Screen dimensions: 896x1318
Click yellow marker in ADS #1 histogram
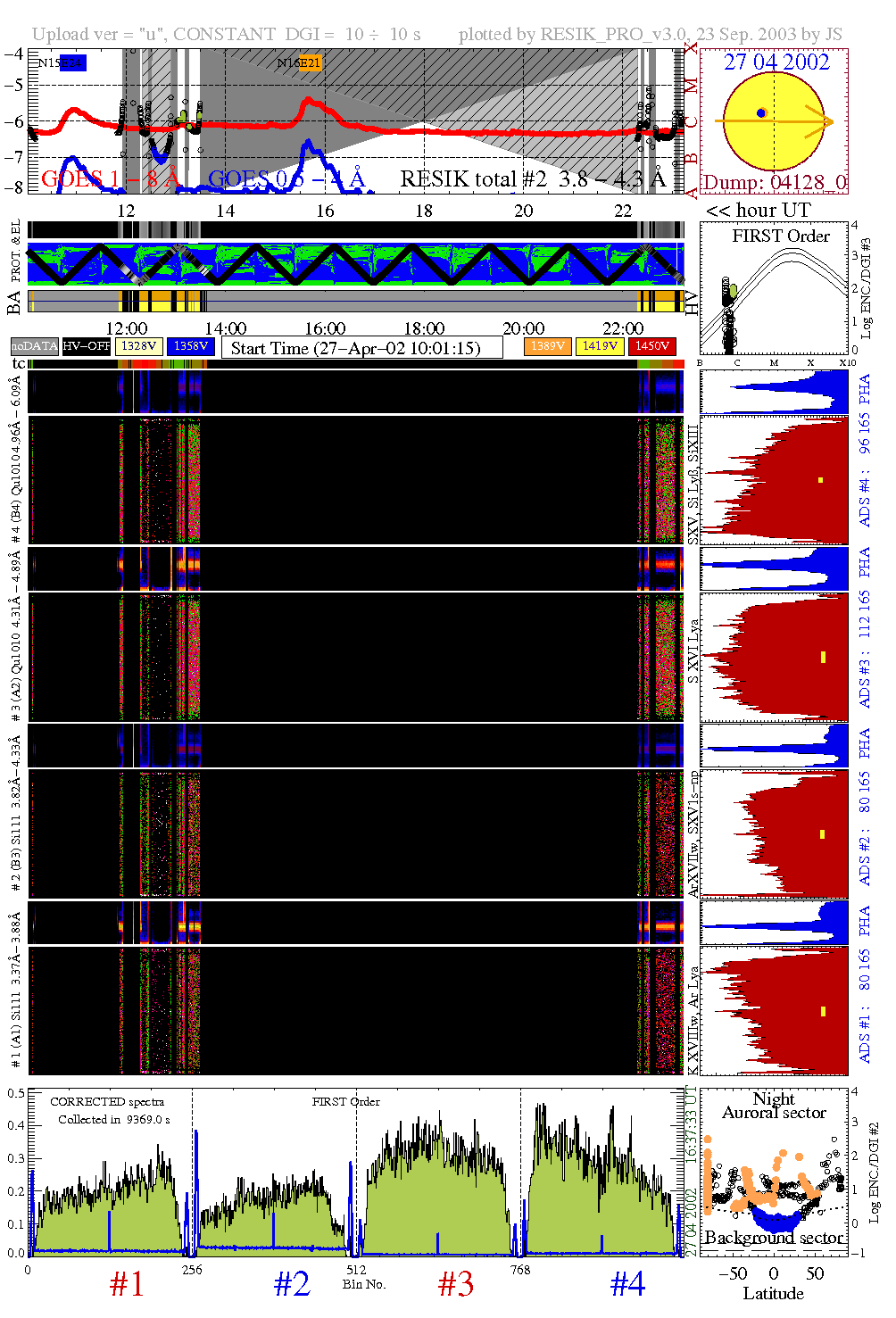(823, 1011)
